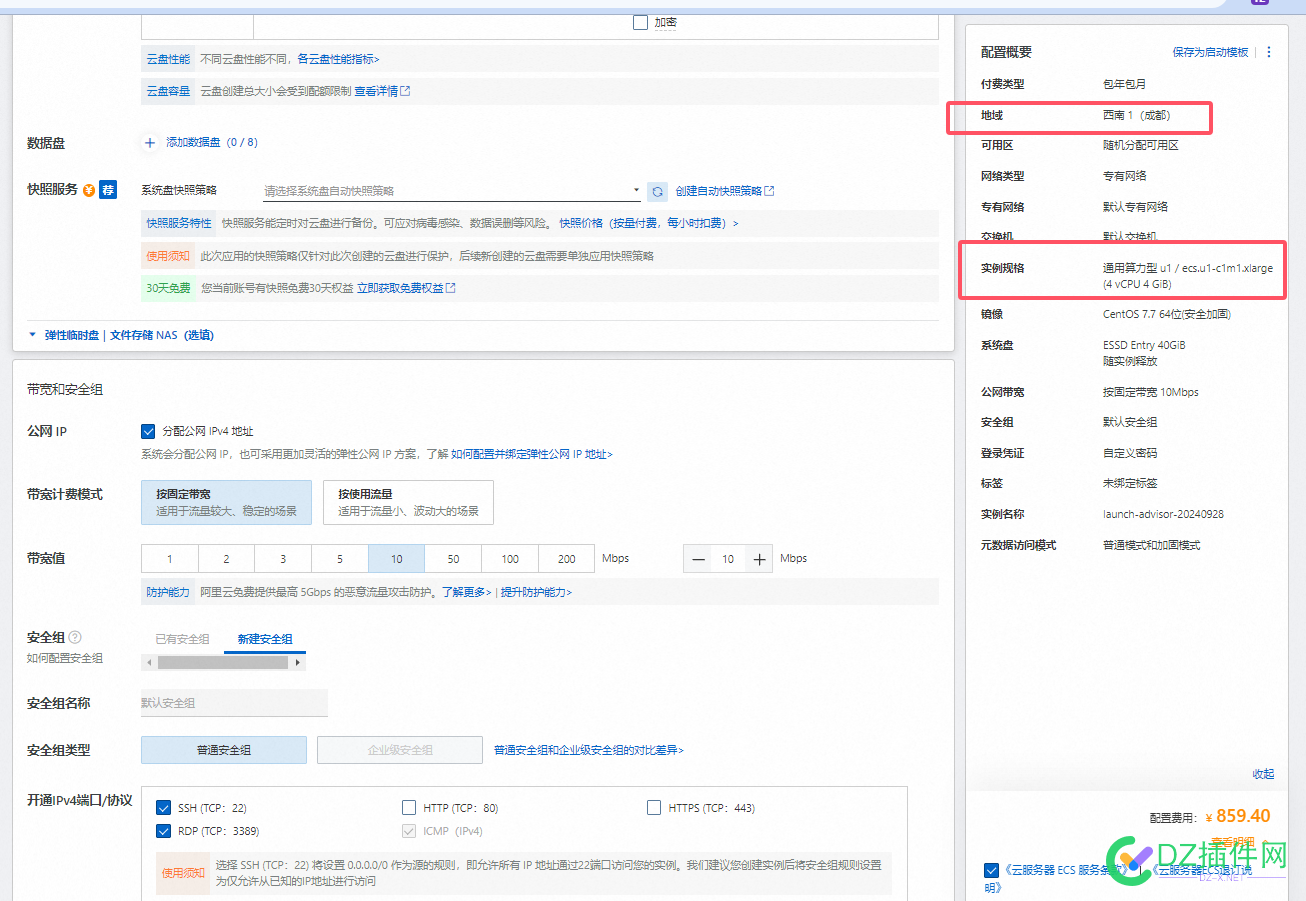The image size is (1306, 901).
Task: Open 如何配置并绑定弹性公网 IP 地址 link
Action: coord(531,454)
